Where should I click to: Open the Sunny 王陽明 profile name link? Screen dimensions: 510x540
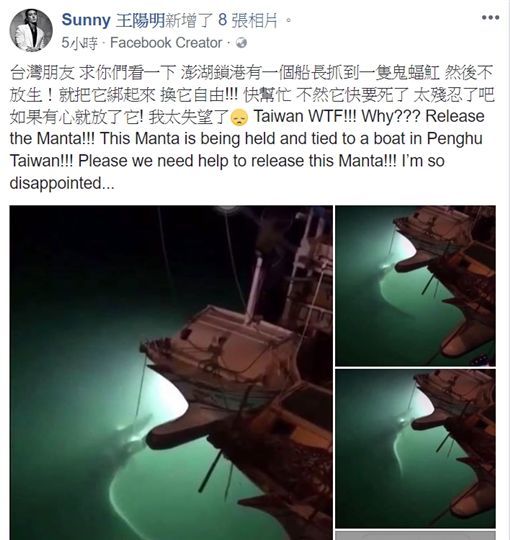113,20
